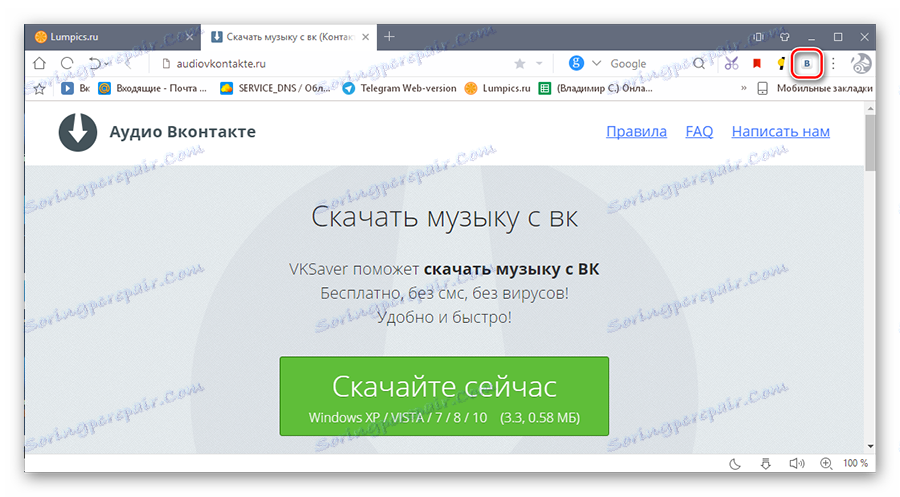Open a new tab with plus button

(389, 37)
